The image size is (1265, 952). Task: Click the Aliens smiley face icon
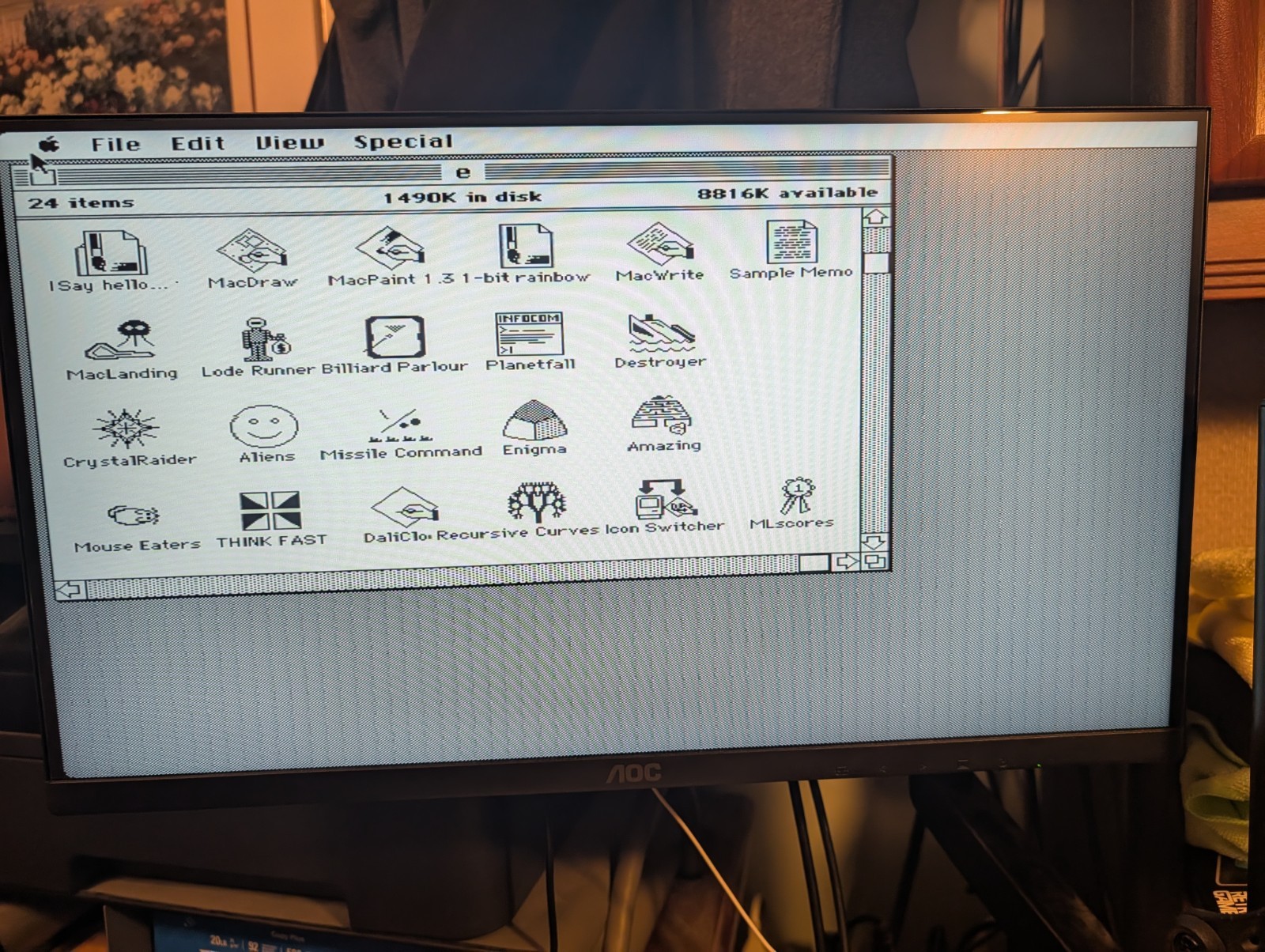coord(264,427)
